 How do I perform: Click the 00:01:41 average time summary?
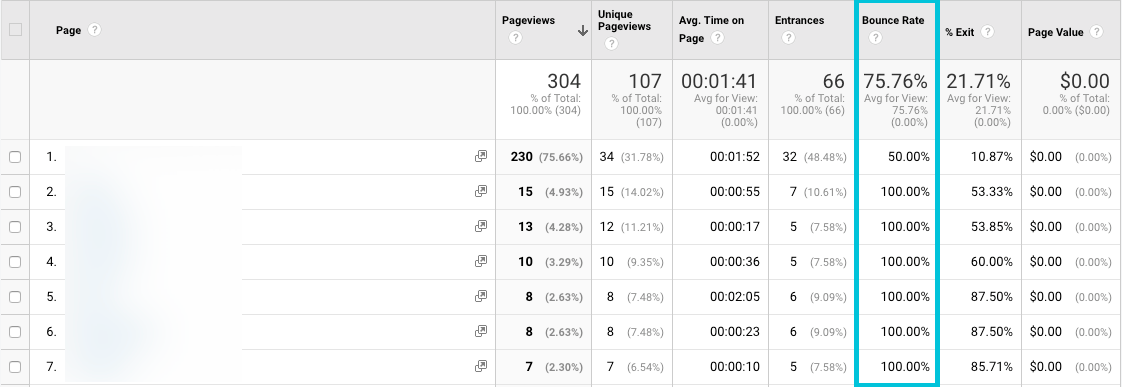click(719, 81)
